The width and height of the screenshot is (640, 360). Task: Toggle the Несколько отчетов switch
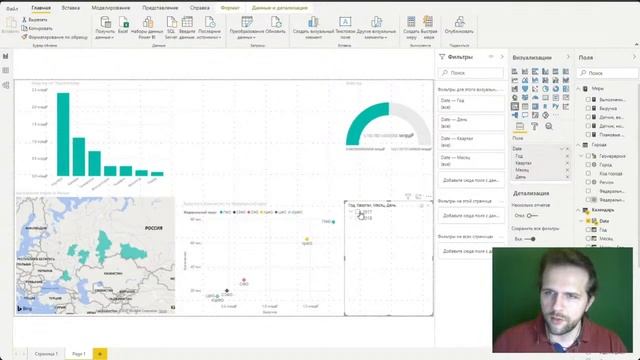click(x=531, y=216)
